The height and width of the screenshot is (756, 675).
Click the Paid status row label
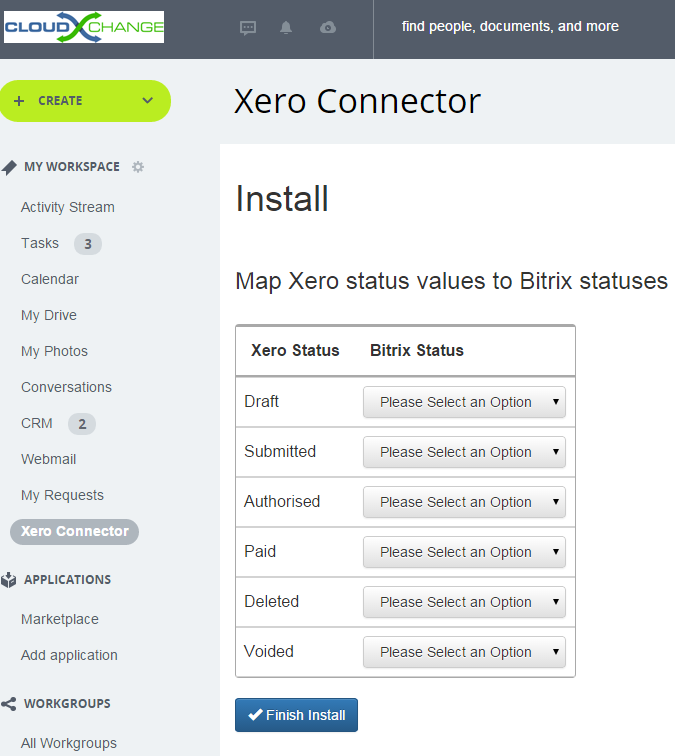(260, 552)
